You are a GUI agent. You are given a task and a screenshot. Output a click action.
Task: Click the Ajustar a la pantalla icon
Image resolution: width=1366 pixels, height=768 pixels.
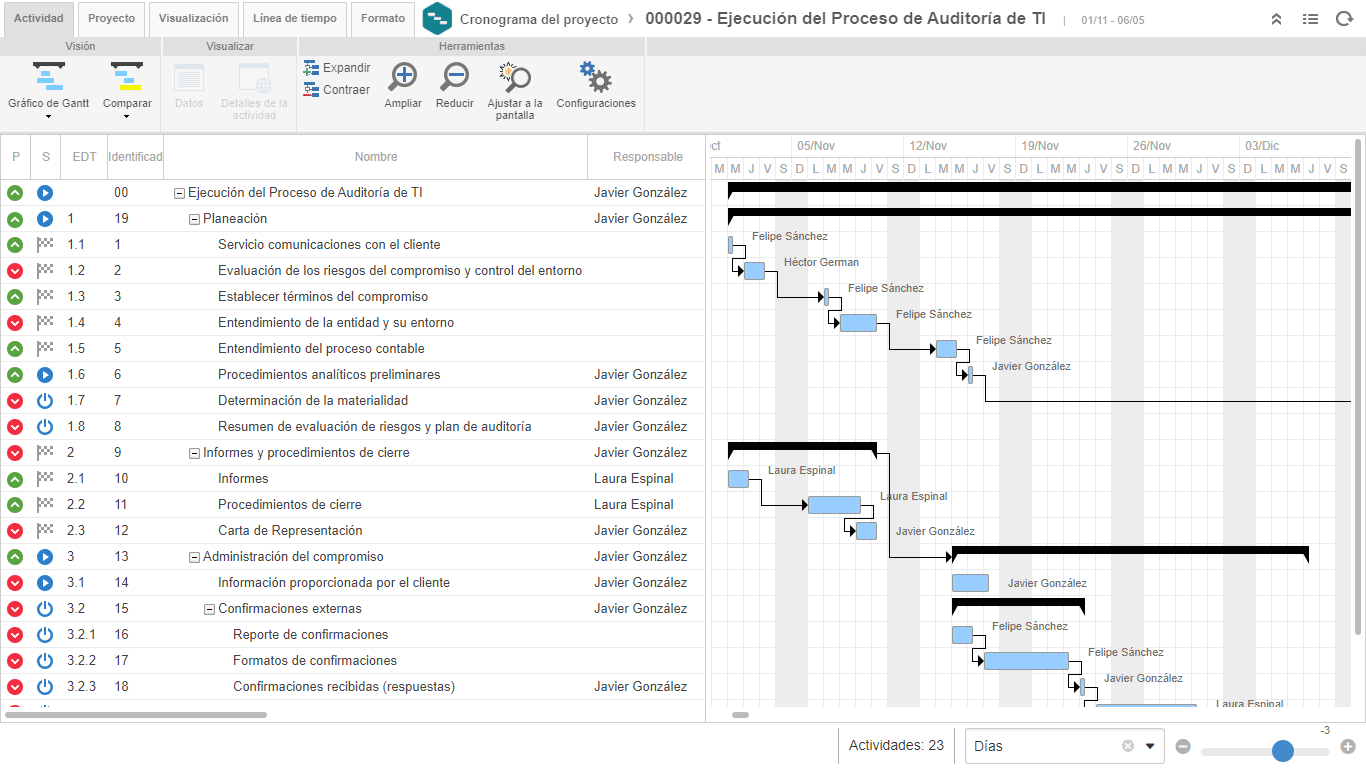click(x=515, y=77)
